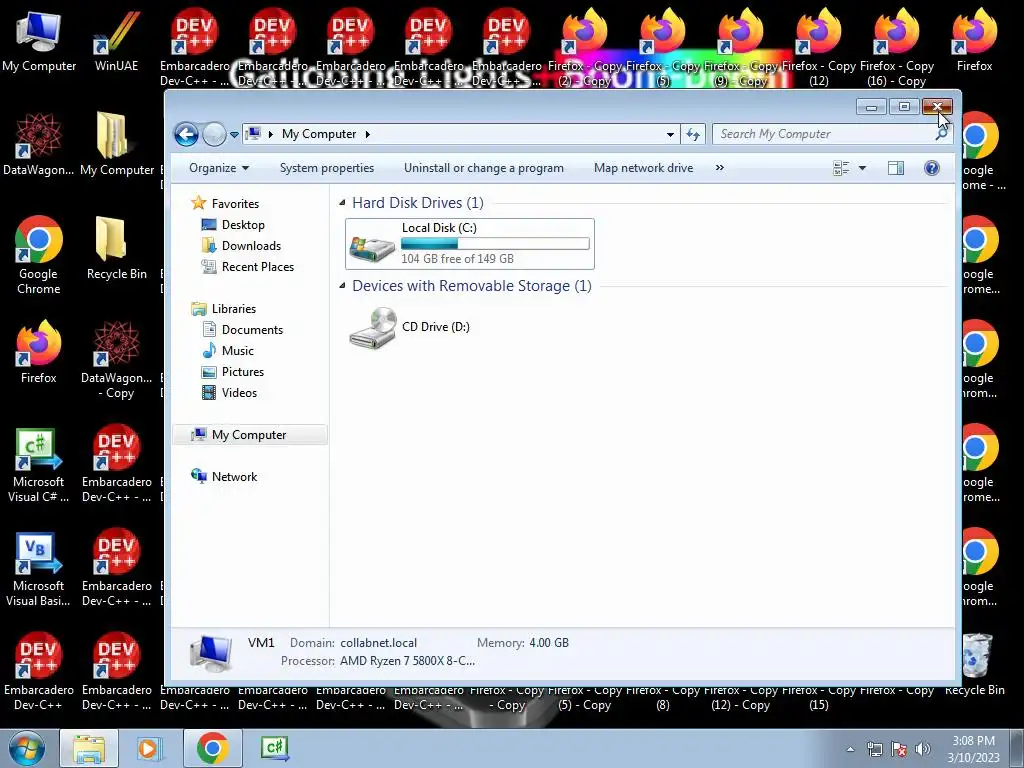Expand the arrow after My Computer in address
The height and width of the screenshot is (768, 1024).
[x=368, y=134]
